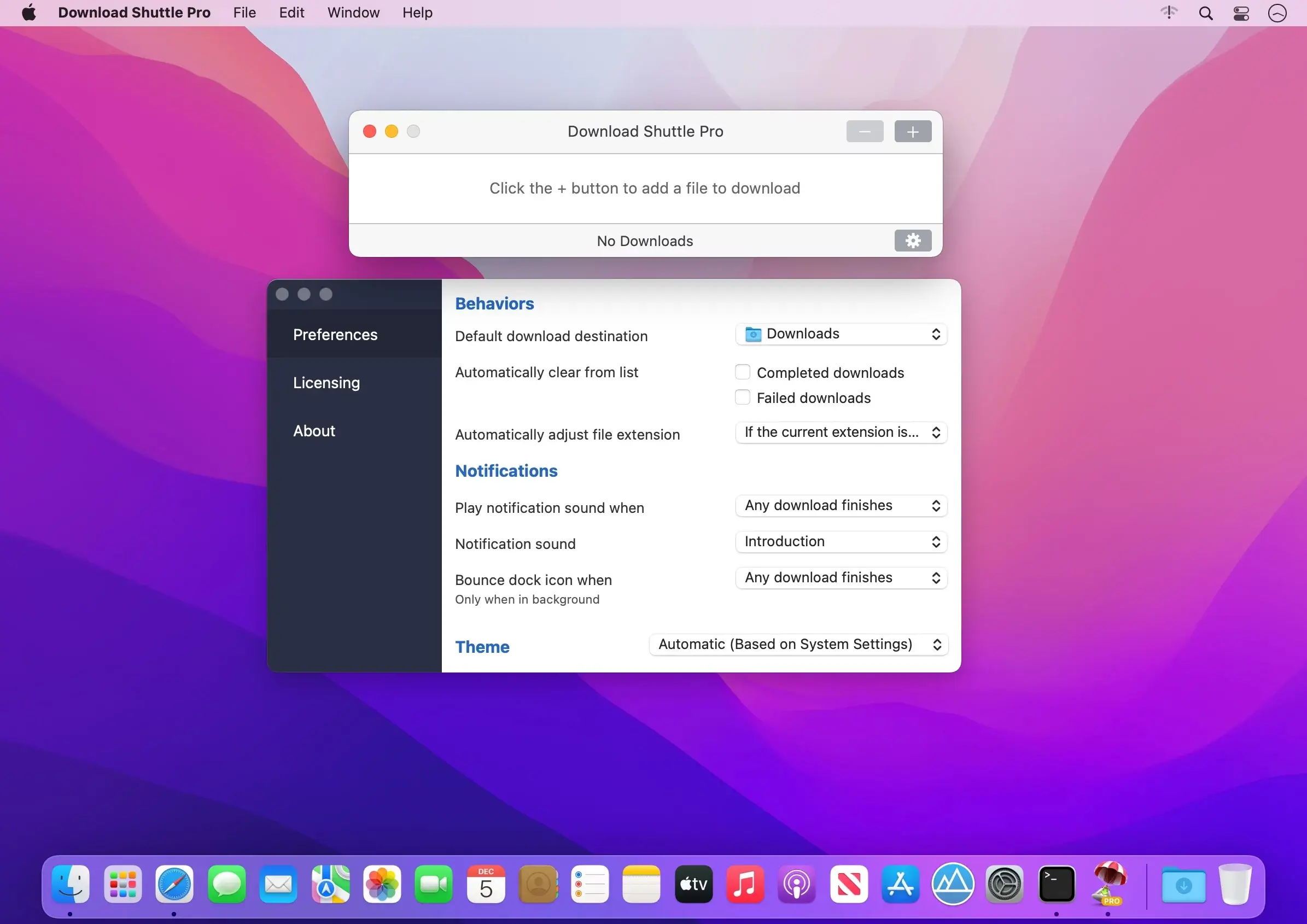The image size is (1307, 924).
Task: Open Safari in the dock
Action: pos(174,885)
